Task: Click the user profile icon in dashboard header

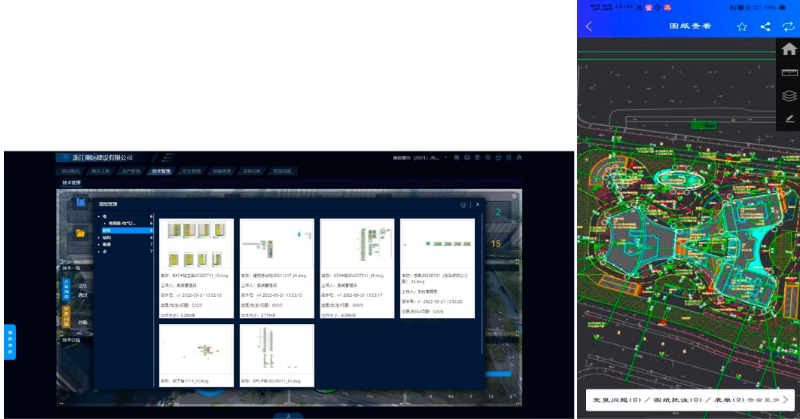Action: click(x=519, y=158)
